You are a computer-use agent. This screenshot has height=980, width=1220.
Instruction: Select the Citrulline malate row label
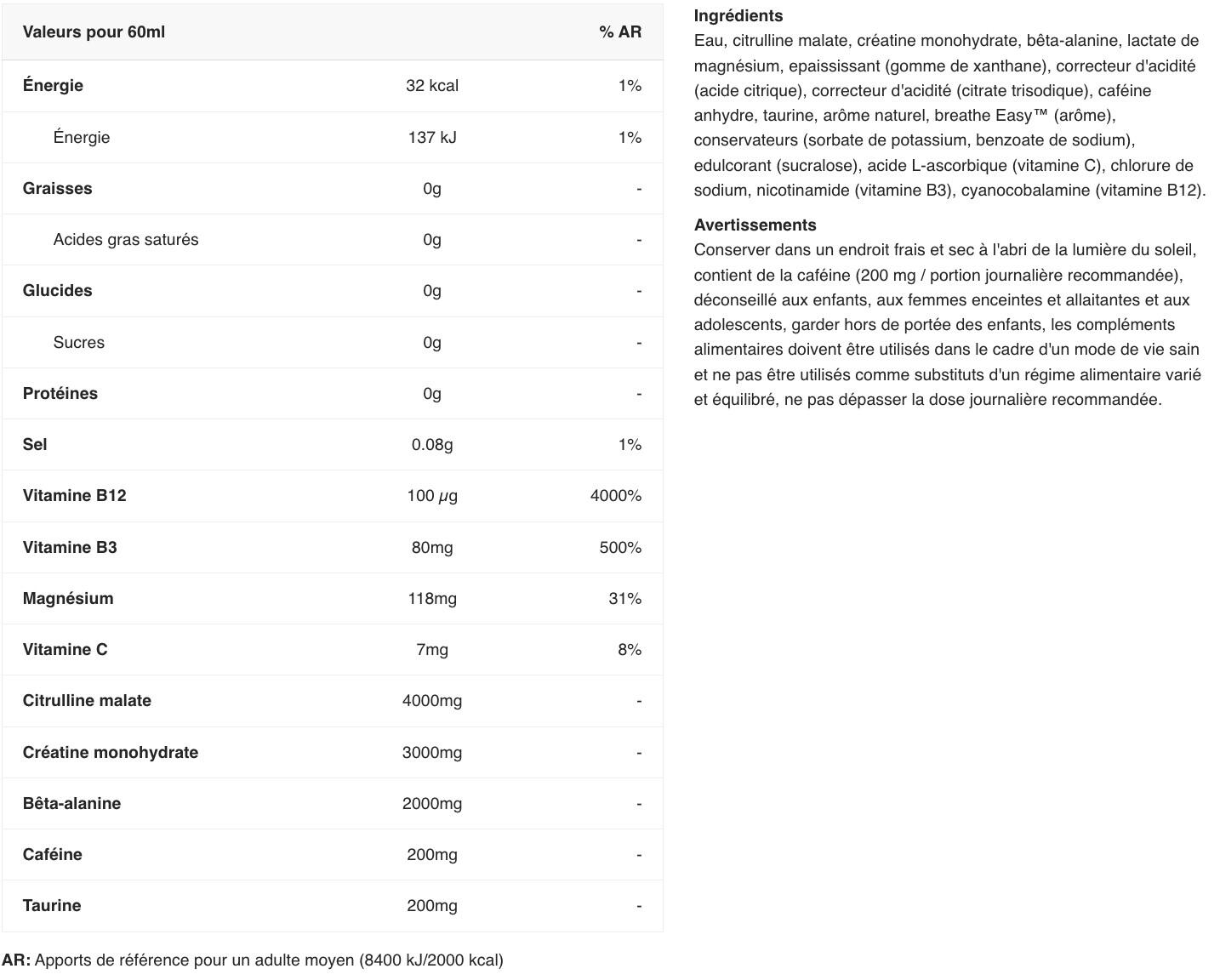pyautogui.click(x=87, y=701)
